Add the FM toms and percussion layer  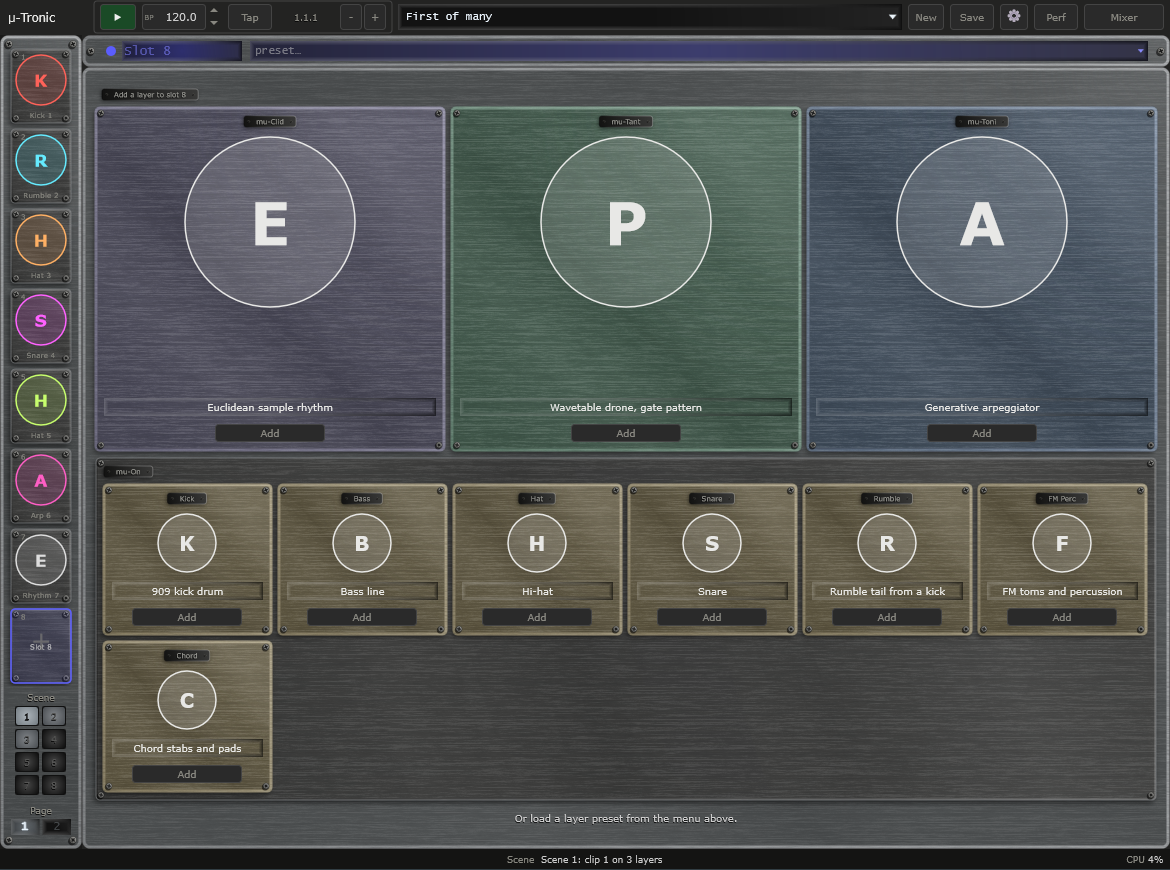click(x=1062, y=617)
